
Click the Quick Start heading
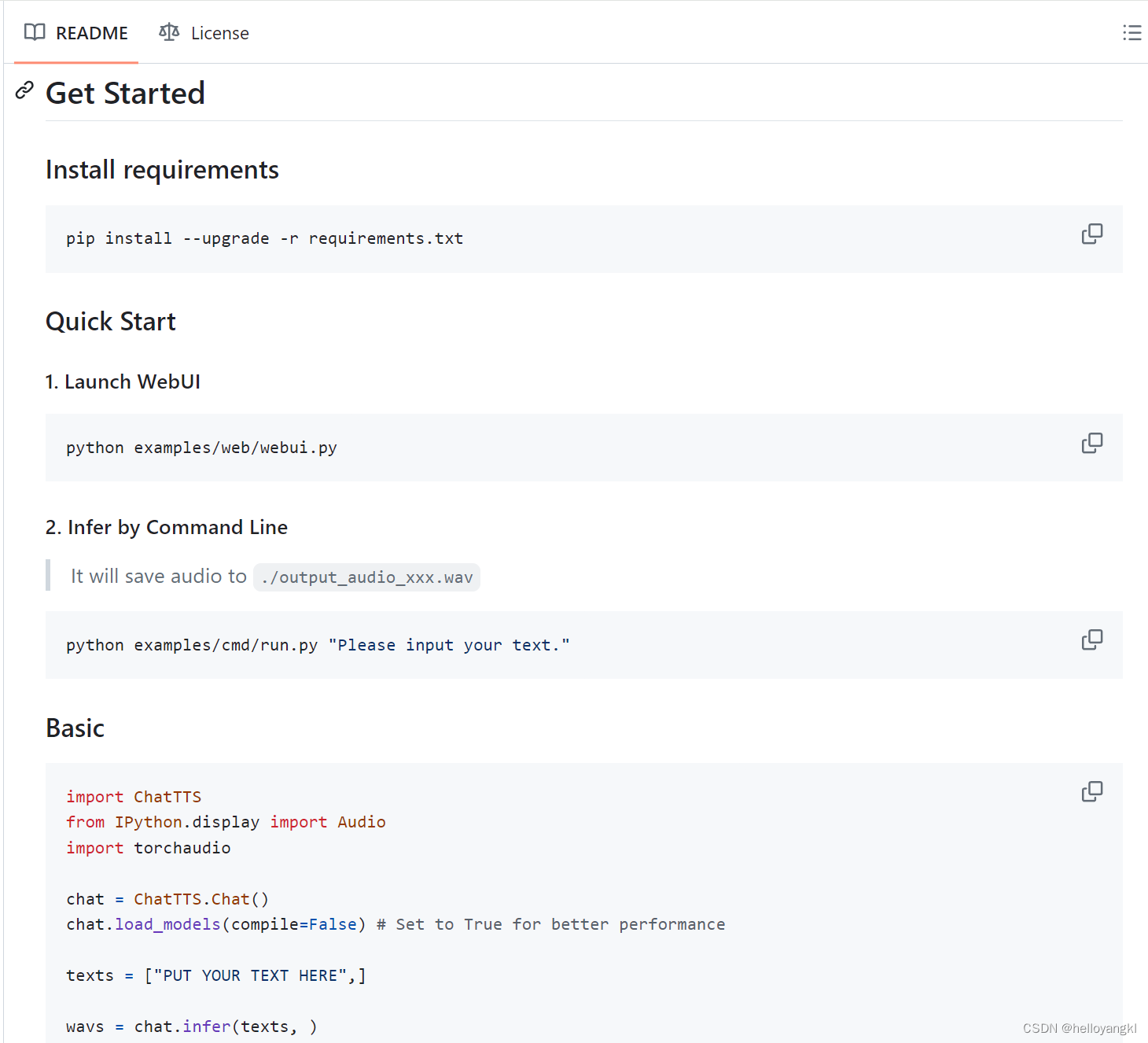[111, 322]
